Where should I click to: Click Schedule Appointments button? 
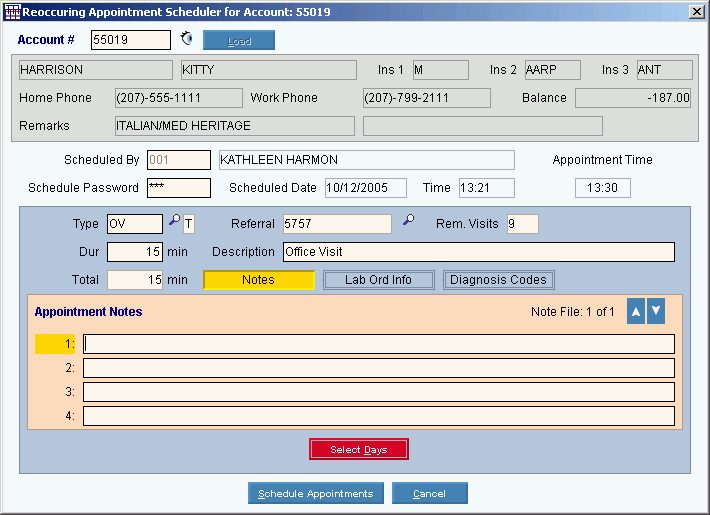[316, 493]
